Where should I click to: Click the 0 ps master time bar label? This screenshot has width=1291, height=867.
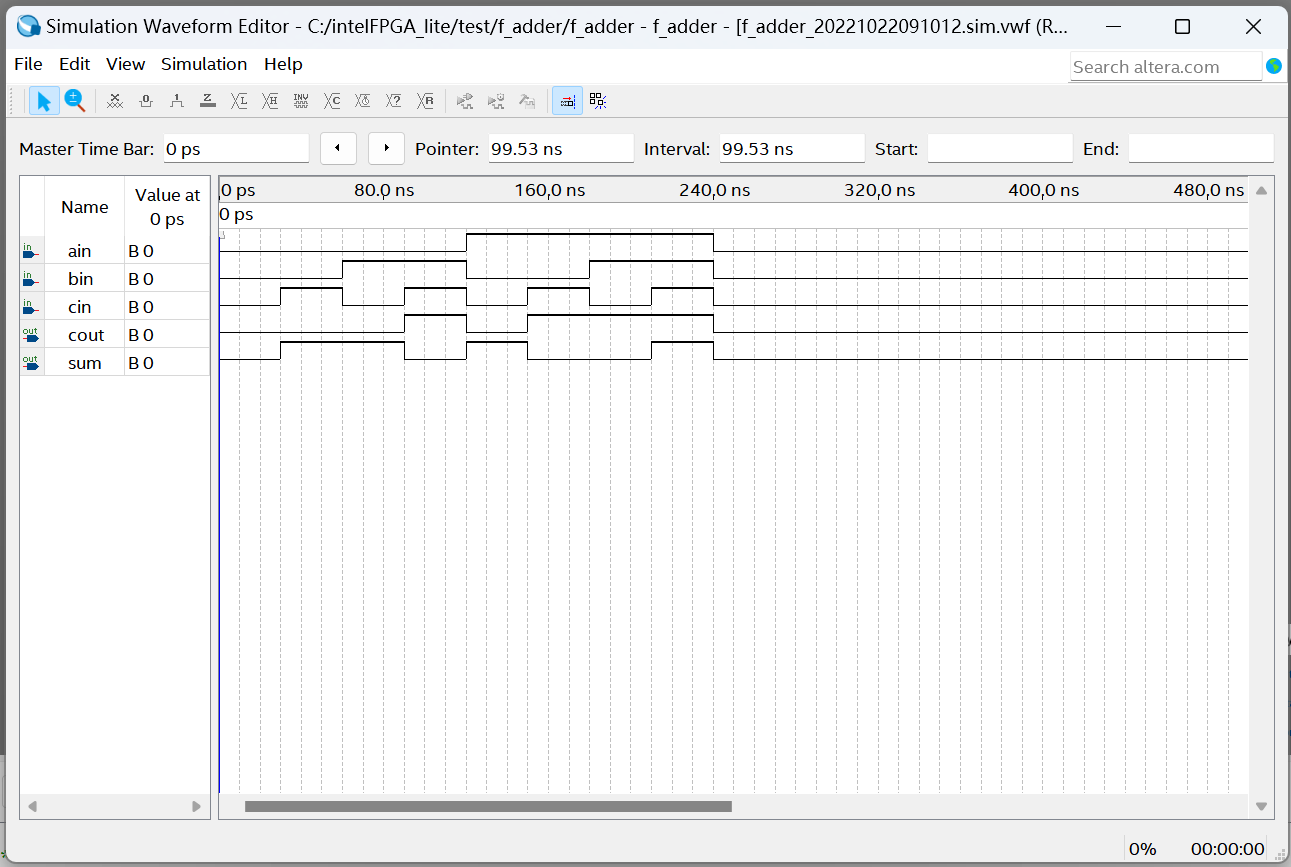click(237, 214)
